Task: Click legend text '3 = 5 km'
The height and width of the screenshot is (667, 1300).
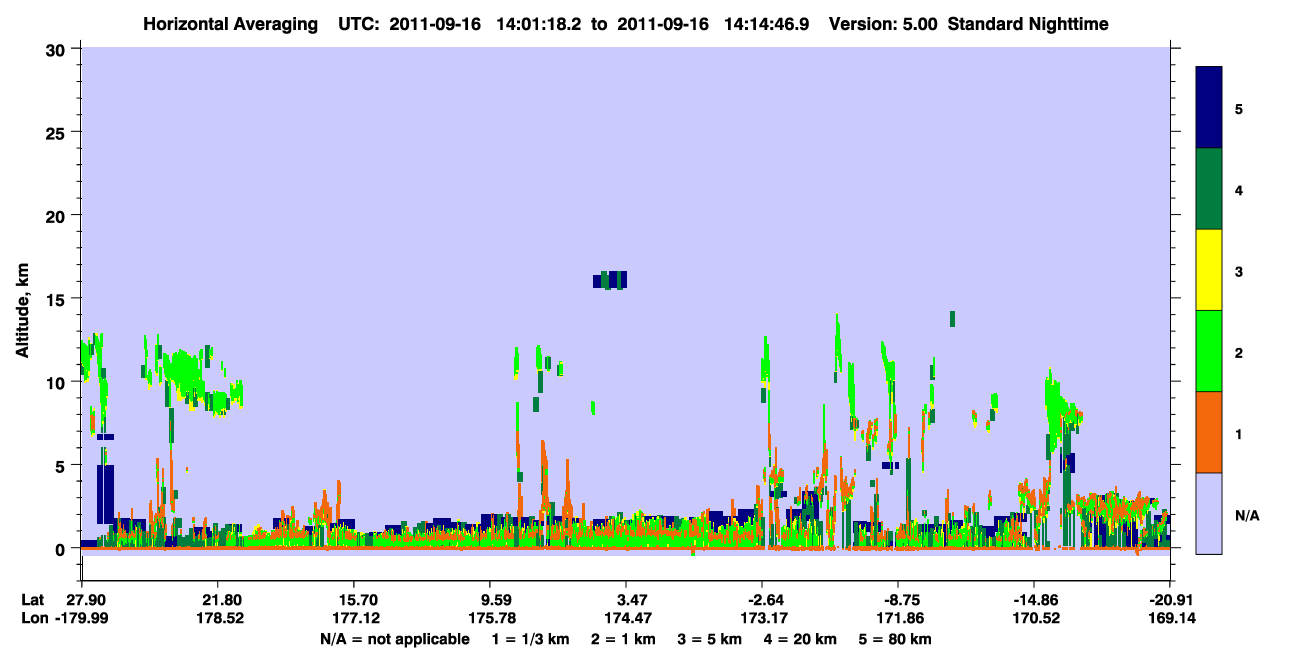Action: tap(710, 638)
